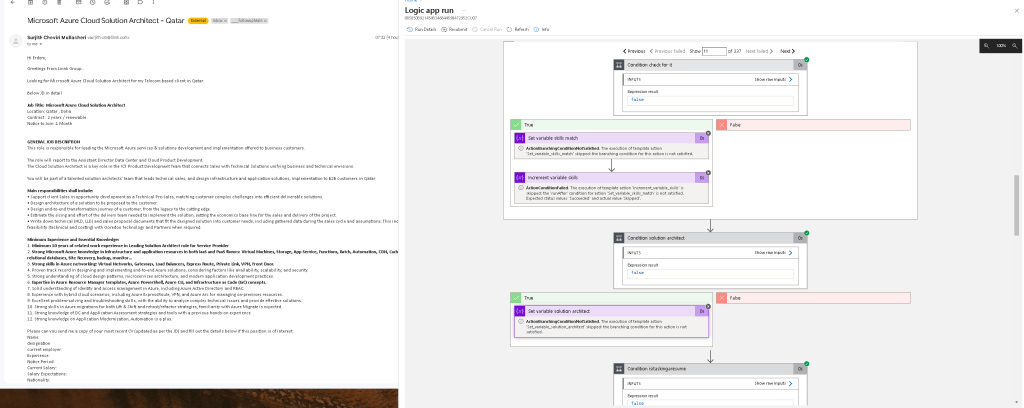1024x408 pixels.
Task: Go to Next failed iteration
Action: [760, 51]
